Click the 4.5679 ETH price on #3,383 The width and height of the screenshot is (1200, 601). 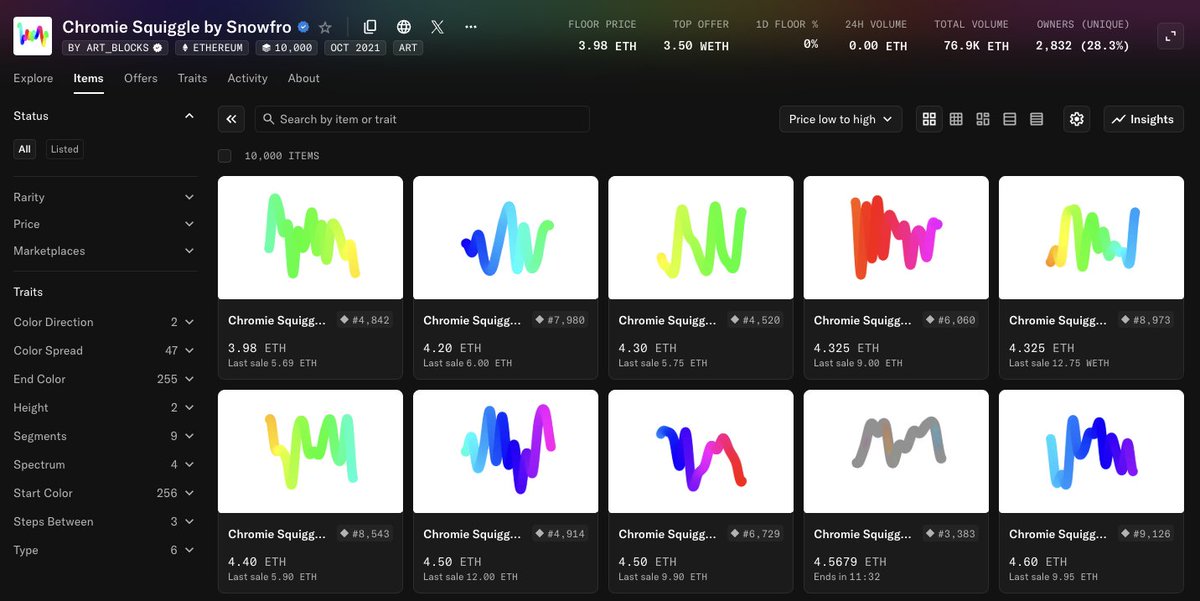click(x=850, y=562)
